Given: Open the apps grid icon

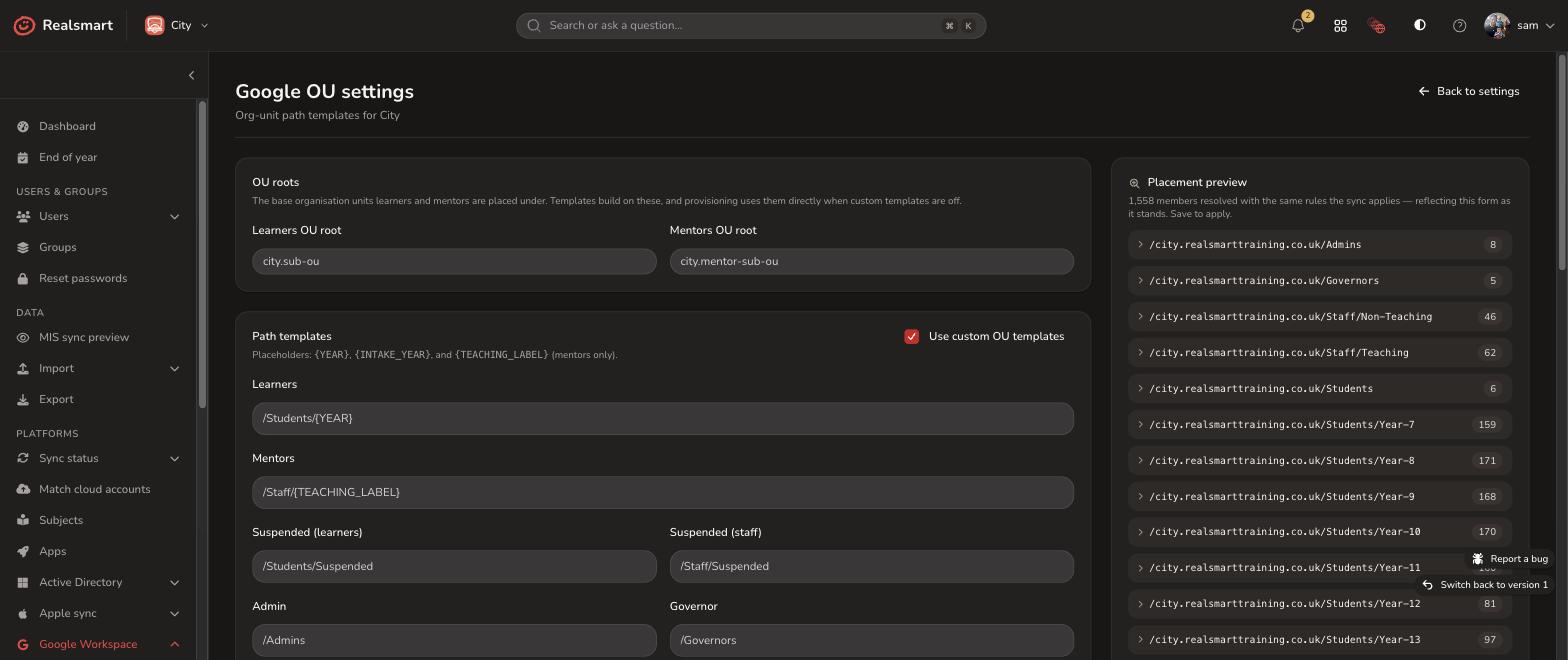Looking at the screenshot, I should click(x=1340, y=26).
